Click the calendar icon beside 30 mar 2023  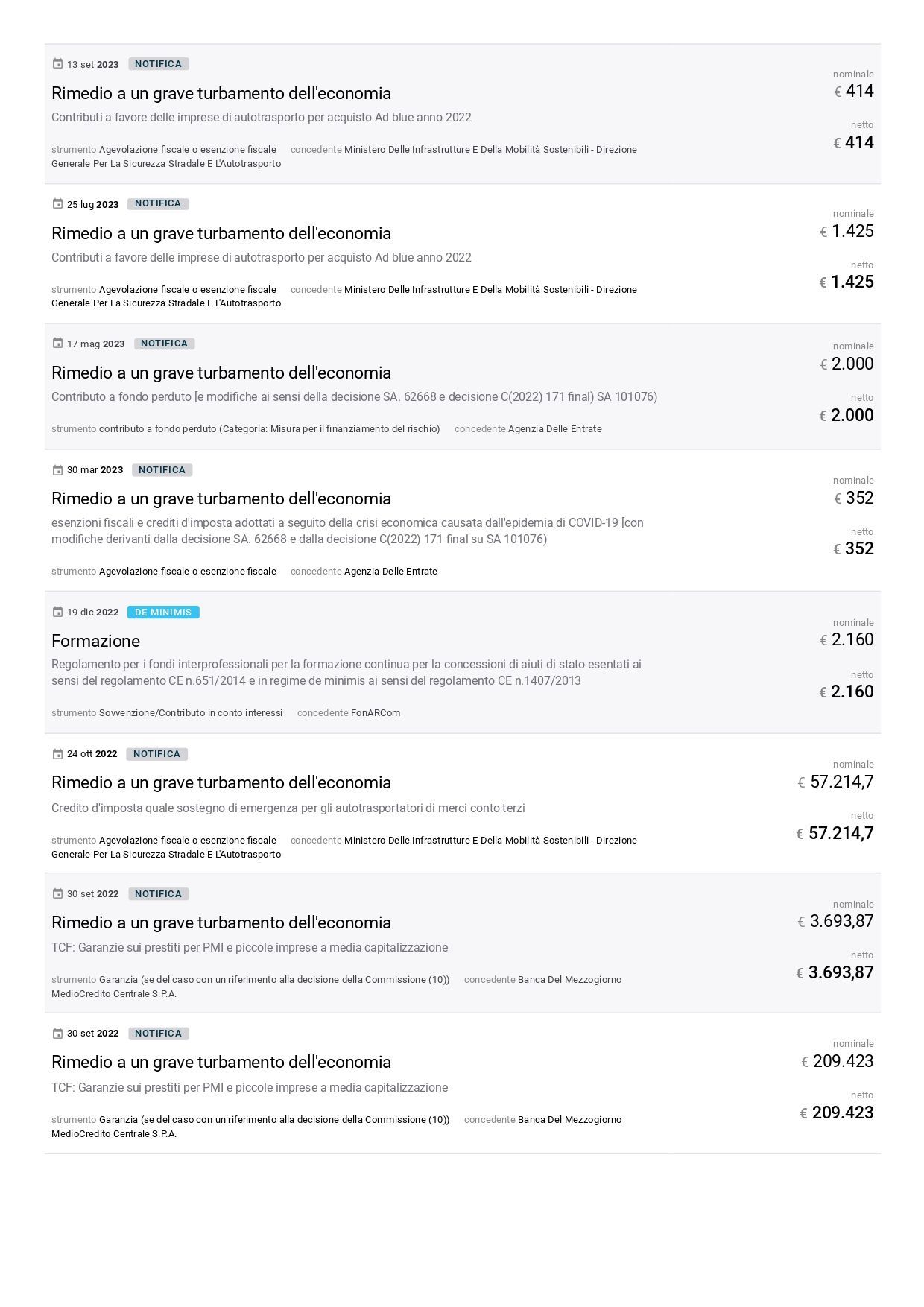pos(57,470)
